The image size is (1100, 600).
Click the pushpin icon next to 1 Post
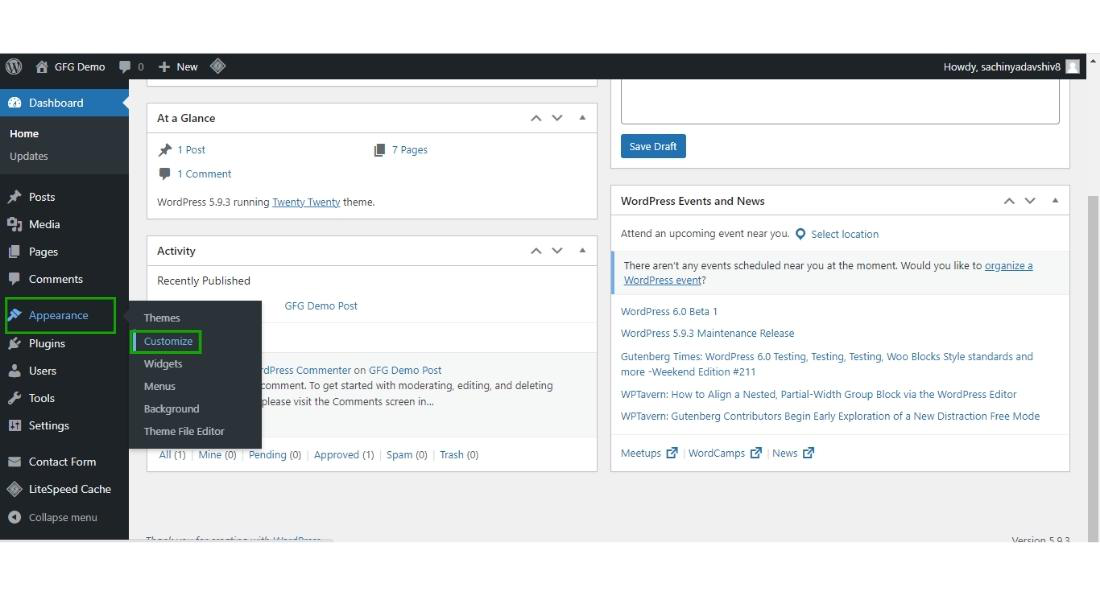click(165, 149)
